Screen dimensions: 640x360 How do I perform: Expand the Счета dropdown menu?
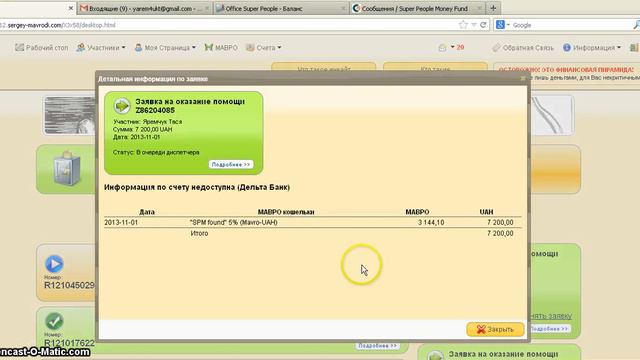click(x=264, y=48)
